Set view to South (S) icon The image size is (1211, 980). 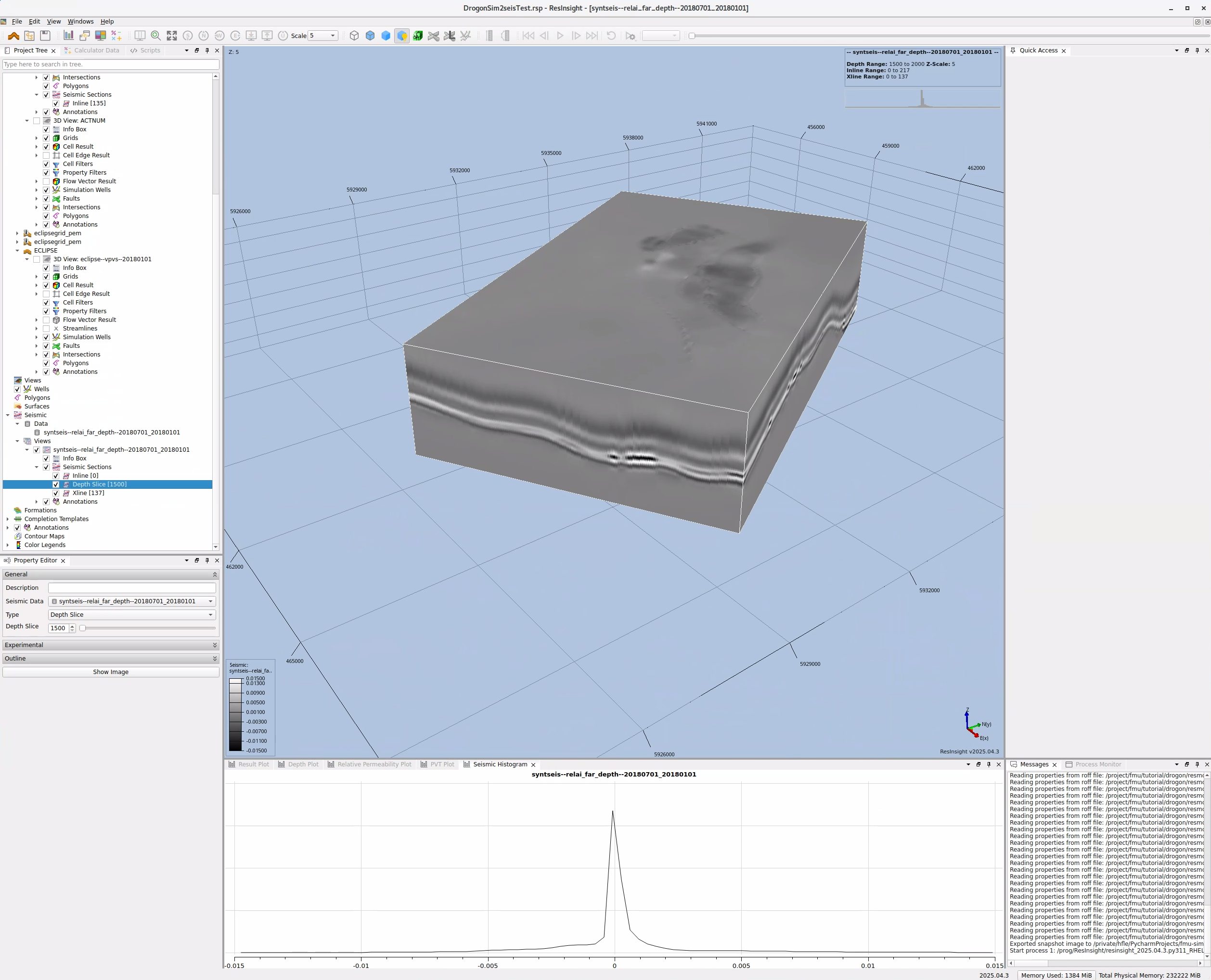coord(188,36)
